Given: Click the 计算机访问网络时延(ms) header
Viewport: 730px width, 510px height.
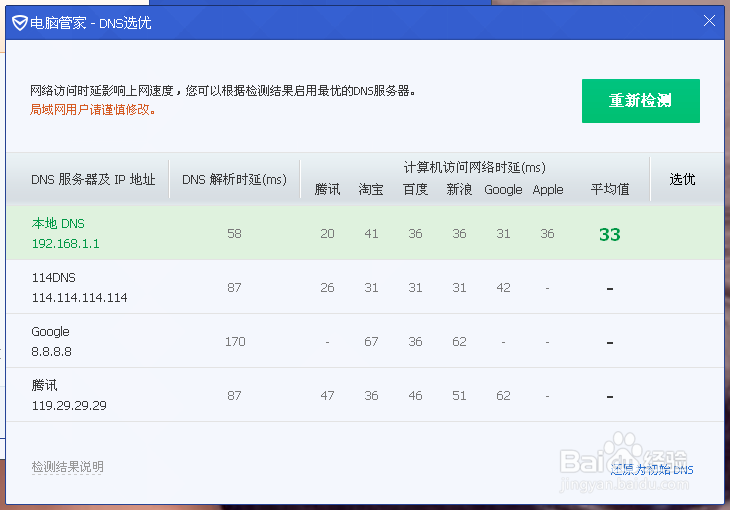Looking at the screenshot, I should pos(474,167).
